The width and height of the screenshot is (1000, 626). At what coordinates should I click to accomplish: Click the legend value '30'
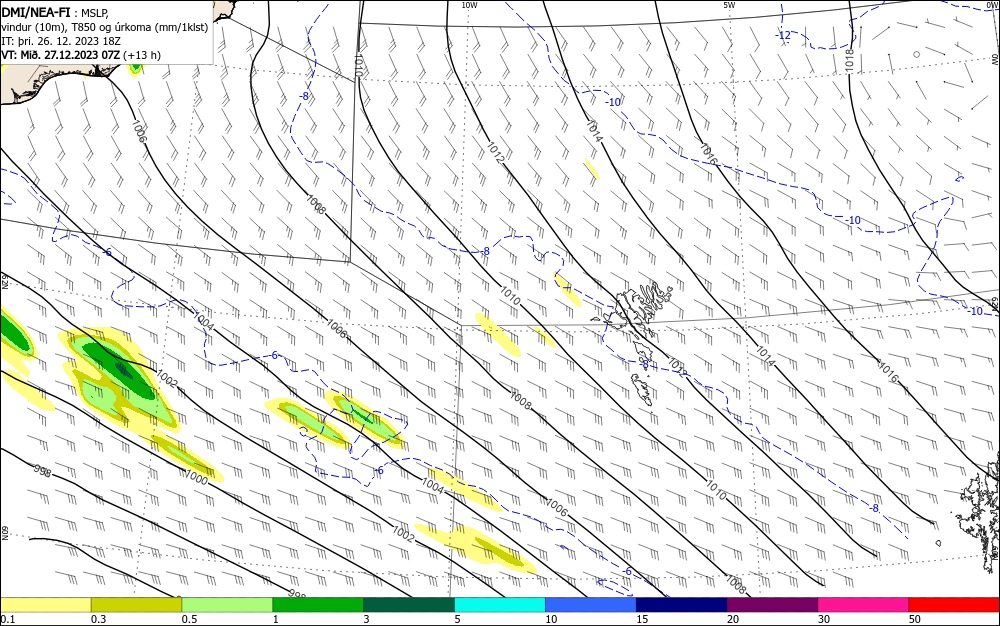824,619
